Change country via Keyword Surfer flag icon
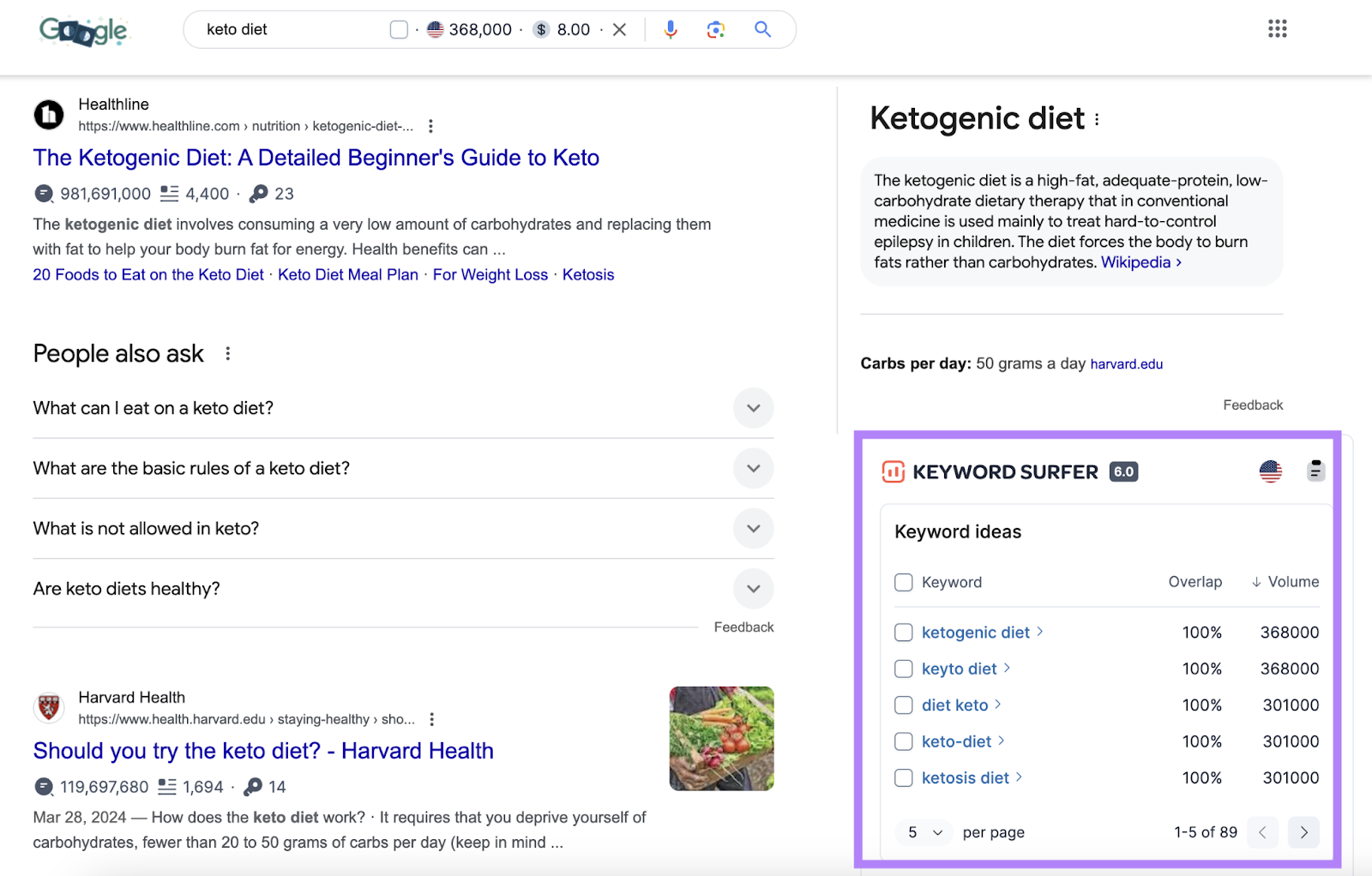The height and width of the screenshot is (876, 1372). [x=1271, y=471]
